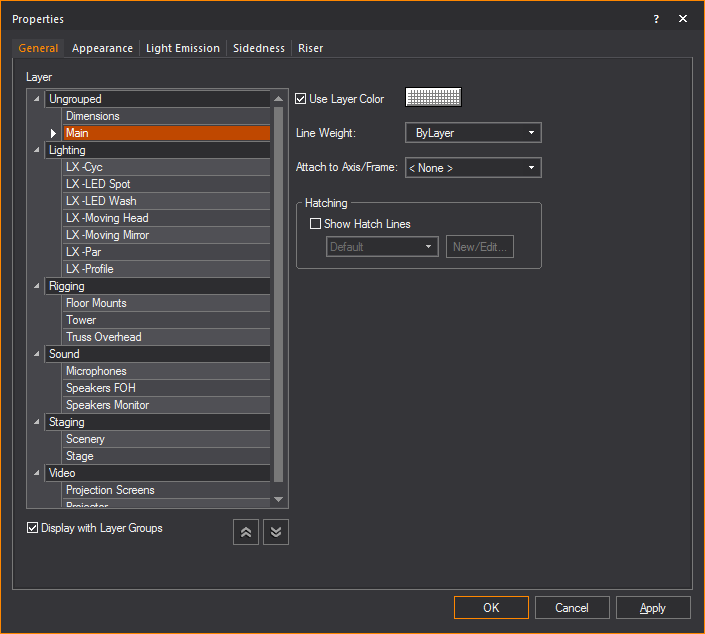The width and height of the screenshot is (705, 634).
Task: Collapse the Lighting layer group
Action: point(37,150)
